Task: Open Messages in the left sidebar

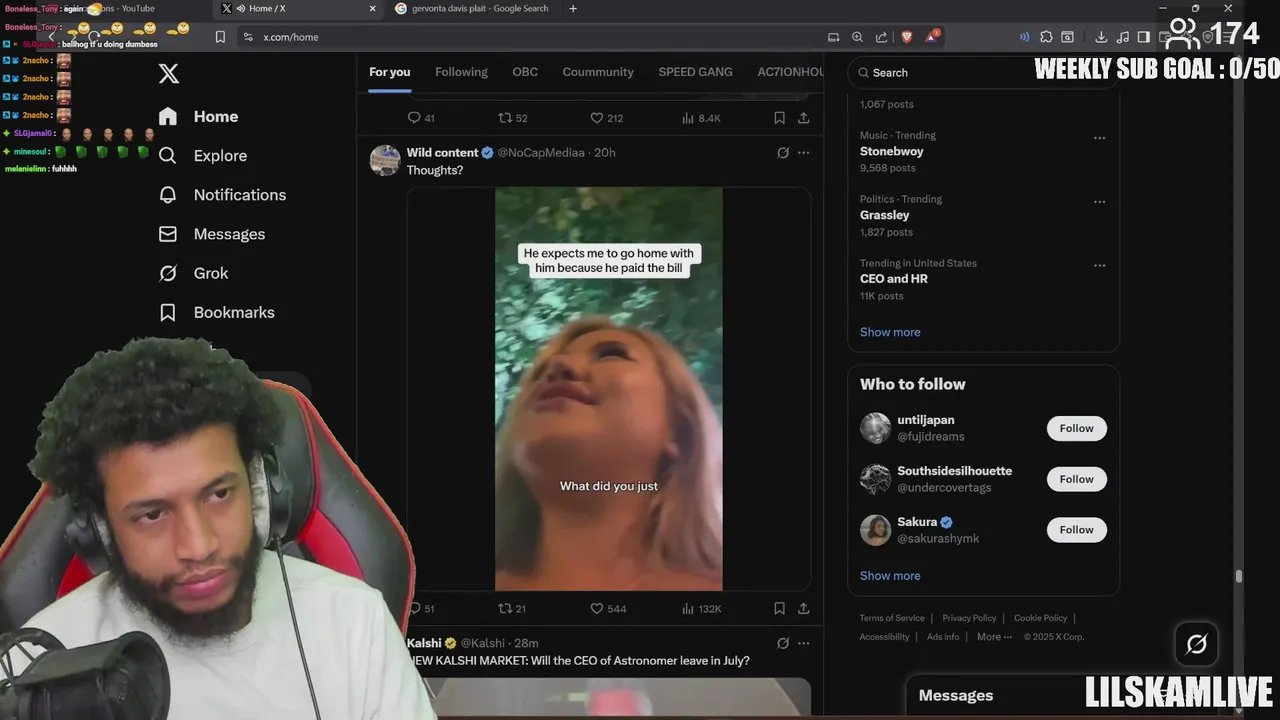Action: (212, 234)
